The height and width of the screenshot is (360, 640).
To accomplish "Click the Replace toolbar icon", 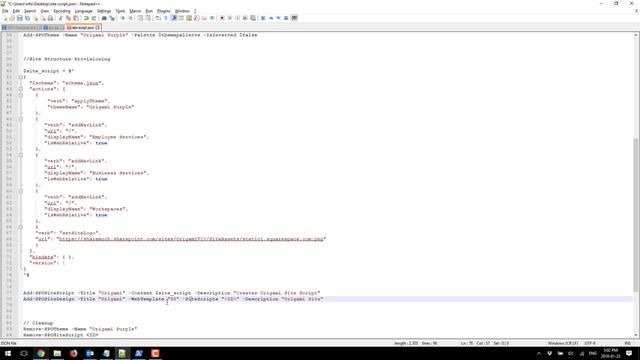I will (112, 18).
